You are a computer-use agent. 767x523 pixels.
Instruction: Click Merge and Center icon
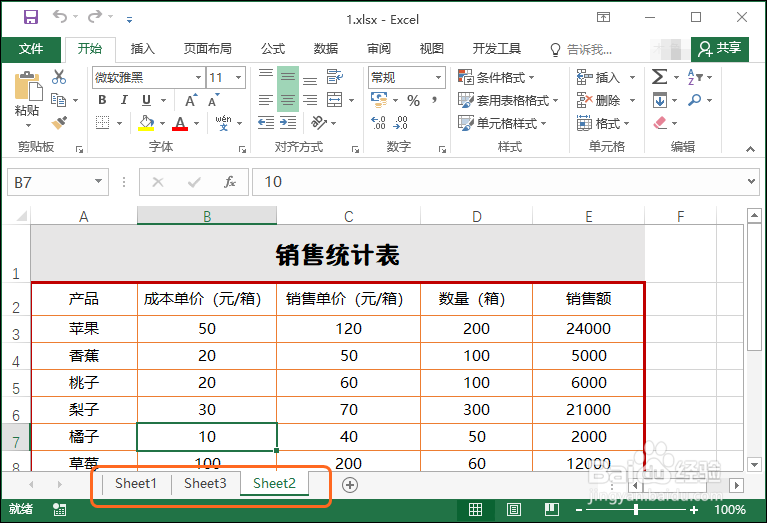[335, 100]
